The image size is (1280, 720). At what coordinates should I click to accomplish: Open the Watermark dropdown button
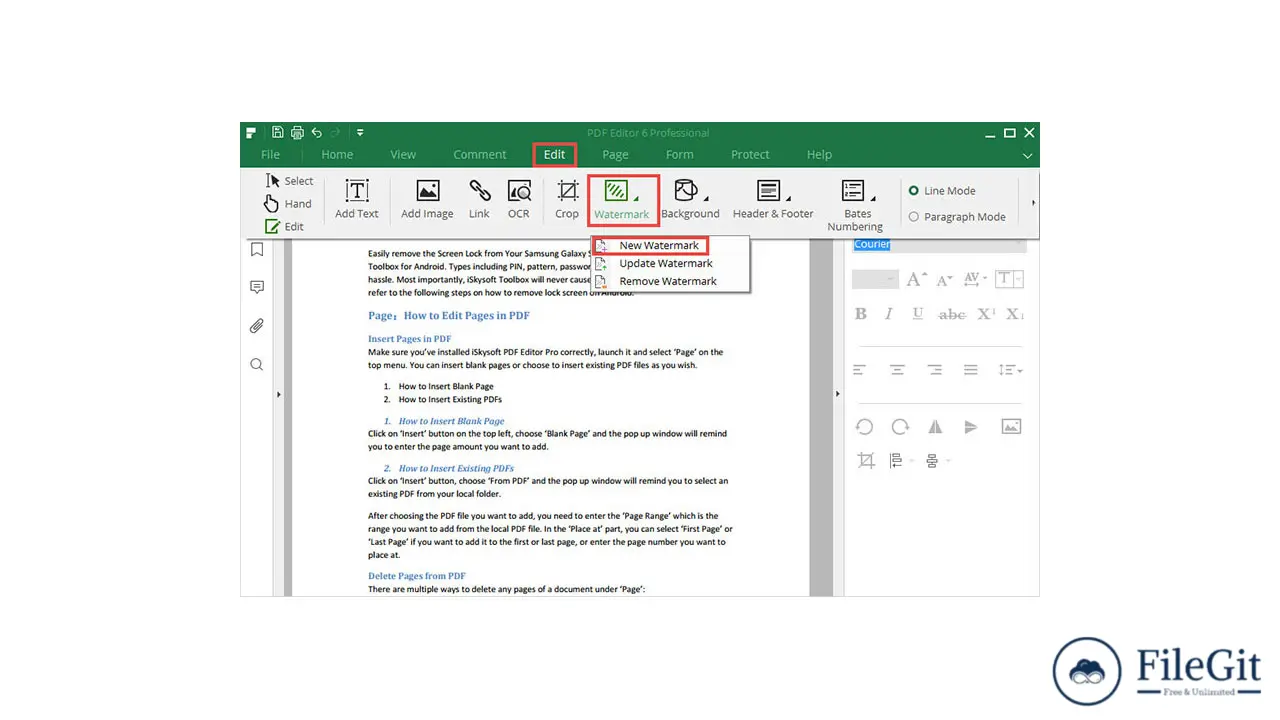tap(622, 199)
